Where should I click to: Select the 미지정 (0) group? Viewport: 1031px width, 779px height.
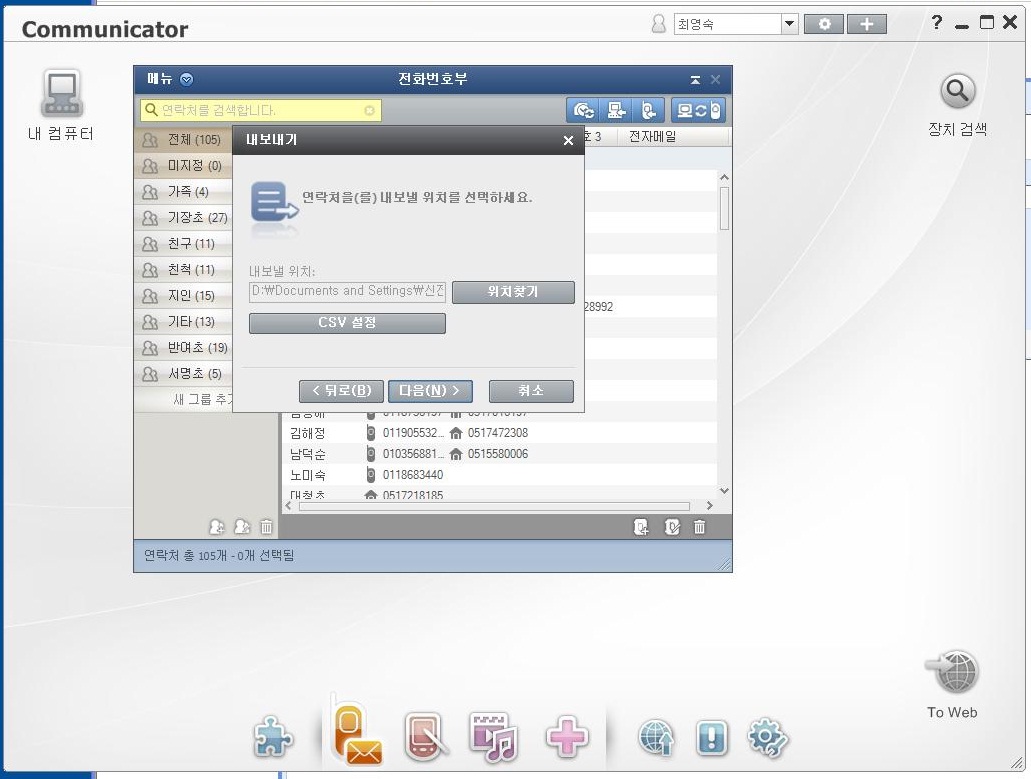tap(183, 166)
